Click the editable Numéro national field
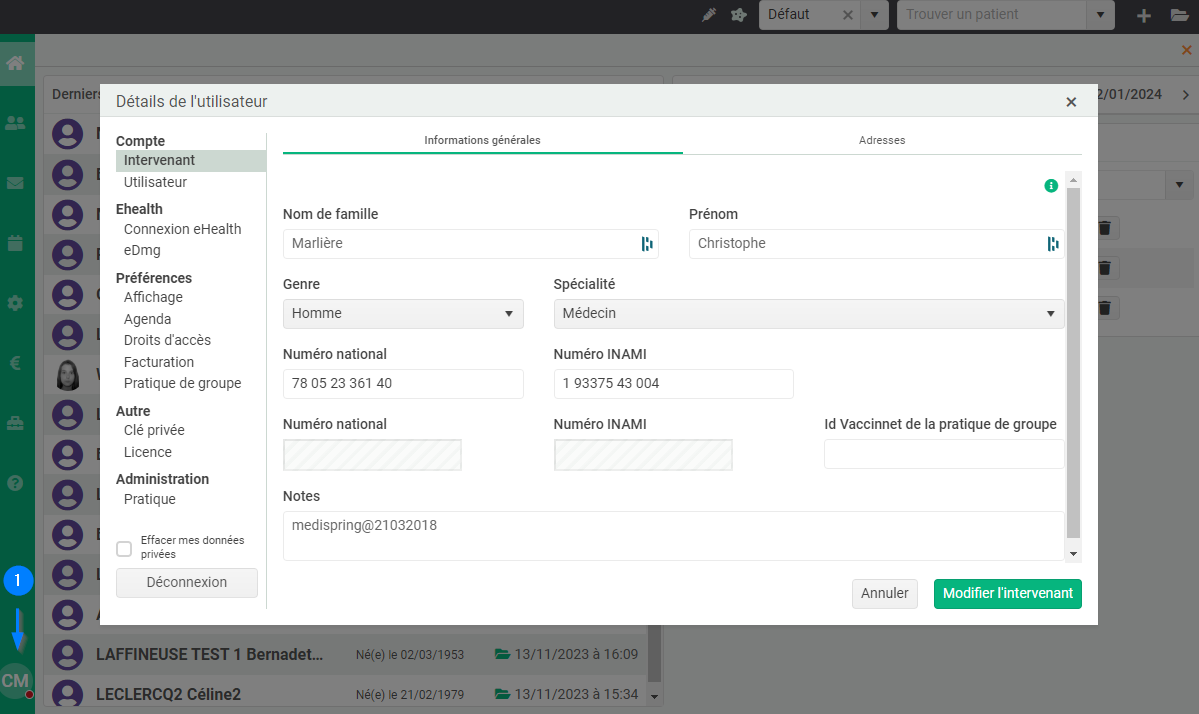Screen dimensions: 1199x714 coord(403,384)
